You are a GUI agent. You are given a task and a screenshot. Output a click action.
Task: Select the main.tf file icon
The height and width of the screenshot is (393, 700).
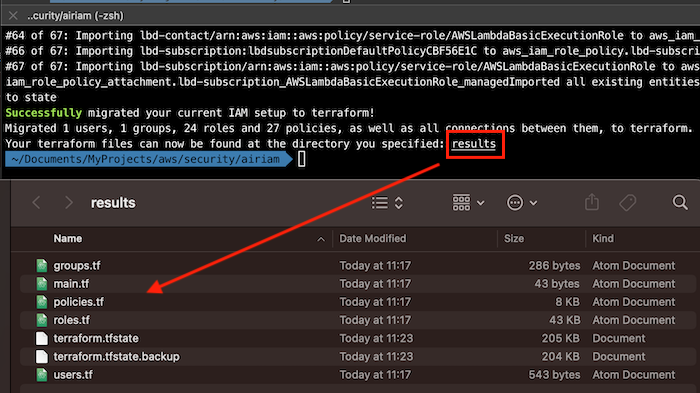coord(42,284)
